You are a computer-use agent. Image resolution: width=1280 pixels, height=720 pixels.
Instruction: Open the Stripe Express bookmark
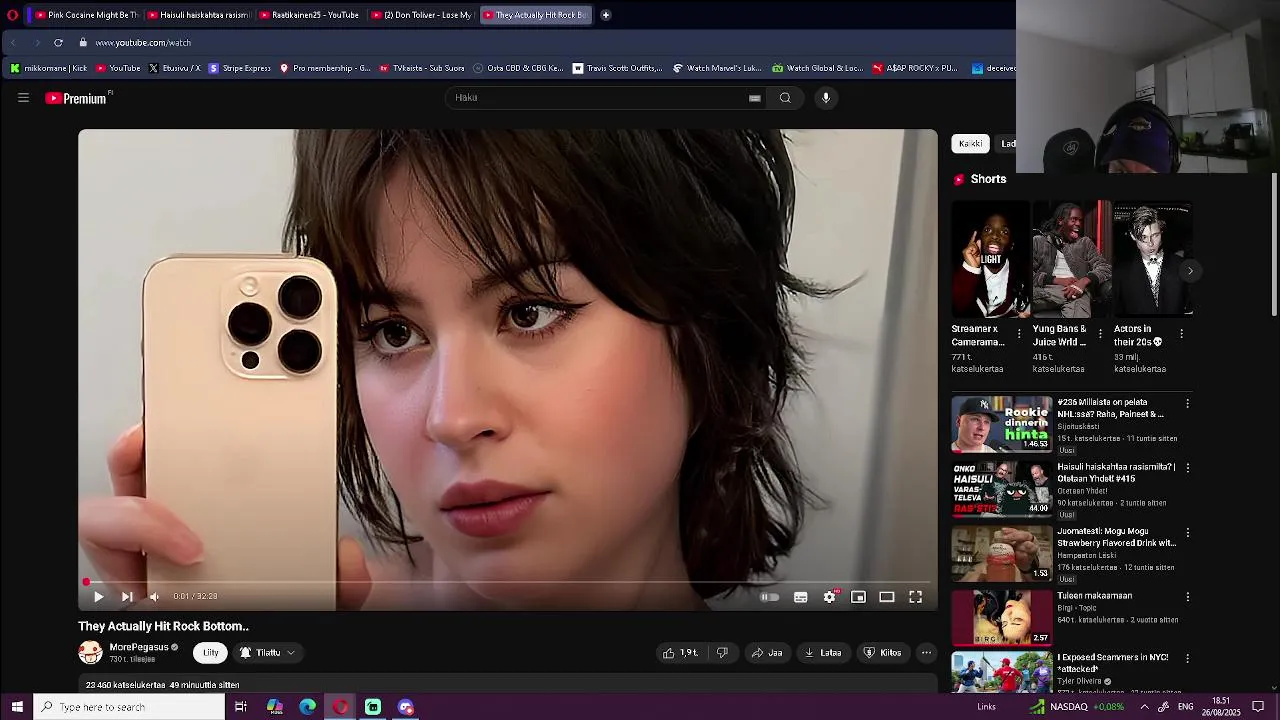point(240,68)
